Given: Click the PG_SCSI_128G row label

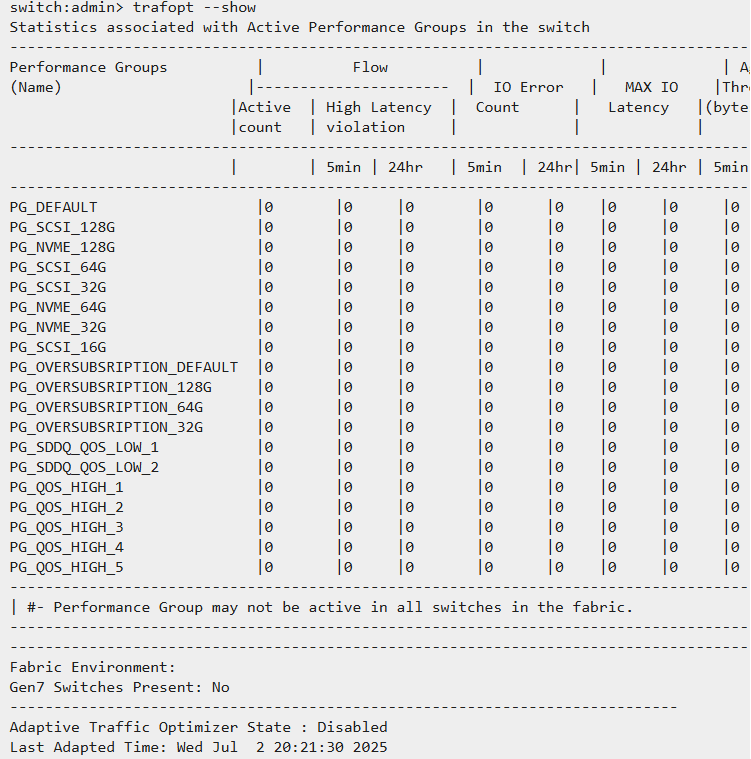Looking at the screenshot, I should coord(62,227).
